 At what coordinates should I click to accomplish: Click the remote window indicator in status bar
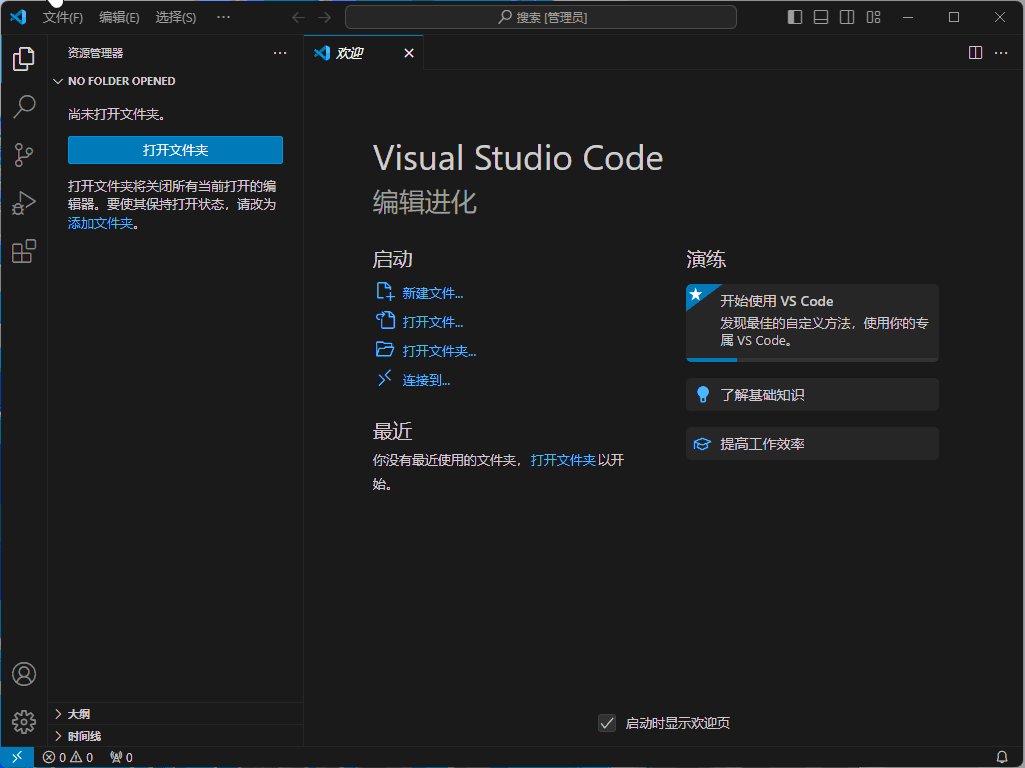[18, 757]
